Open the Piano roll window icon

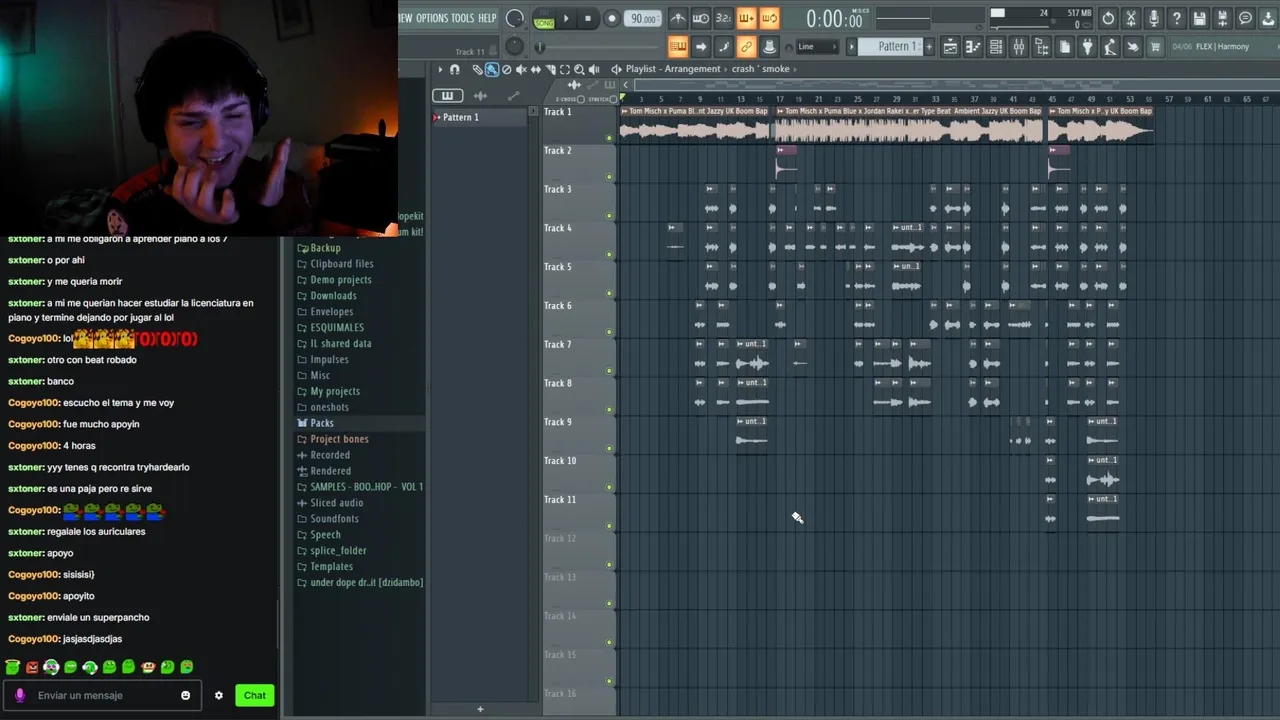pos(973,46)
